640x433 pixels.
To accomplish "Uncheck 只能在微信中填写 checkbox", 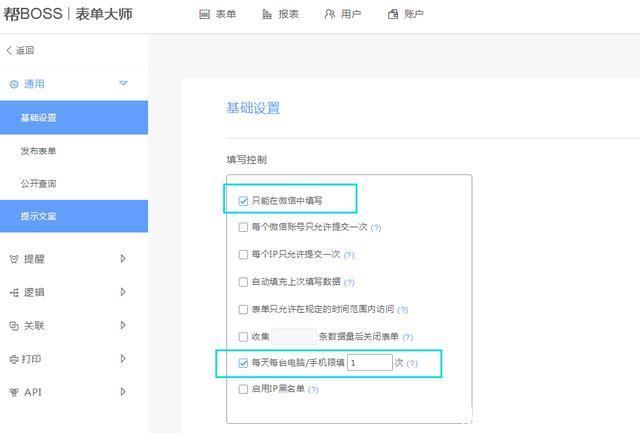I will [x=243, y=201].
